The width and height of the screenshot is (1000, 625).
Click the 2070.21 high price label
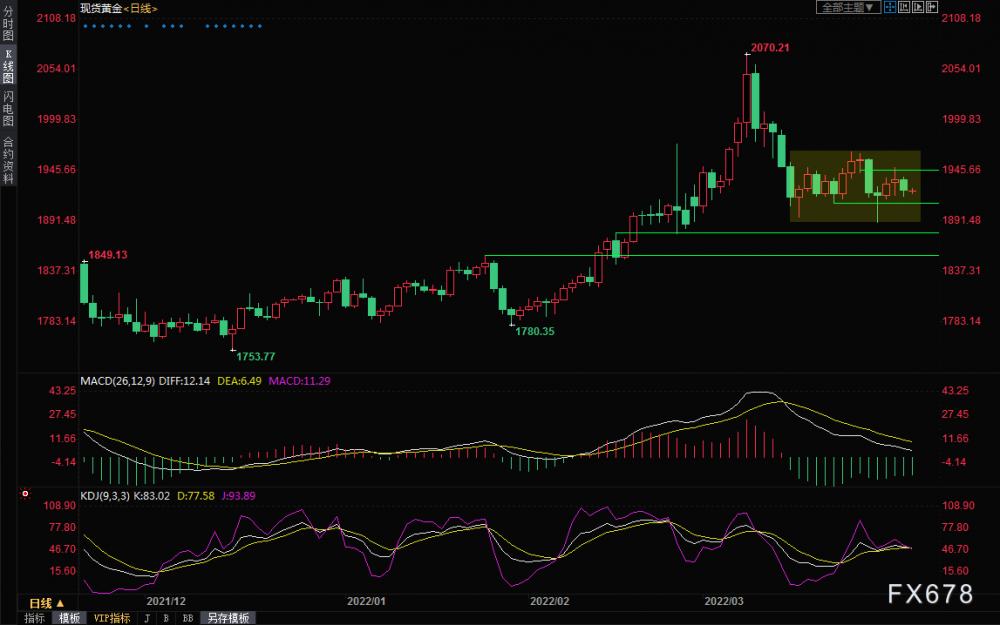click(770, 47)
